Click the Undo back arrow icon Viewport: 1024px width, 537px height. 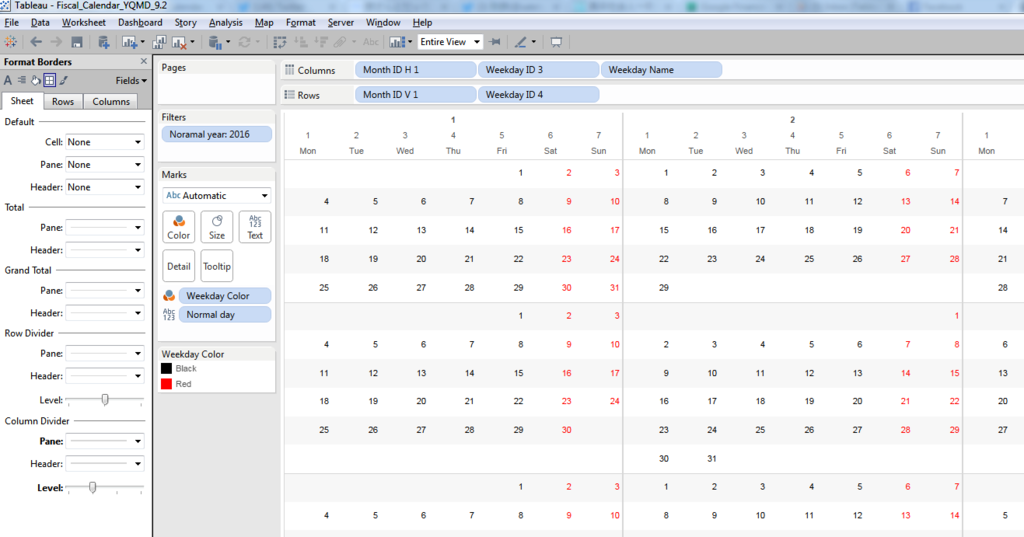[36, 42]
